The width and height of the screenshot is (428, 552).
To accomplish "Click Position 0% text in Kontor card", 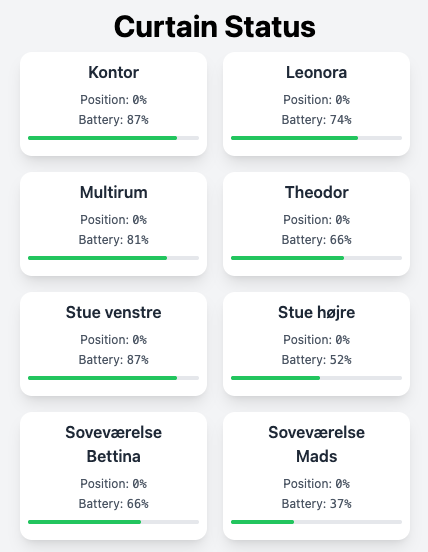I will [113, 100].
